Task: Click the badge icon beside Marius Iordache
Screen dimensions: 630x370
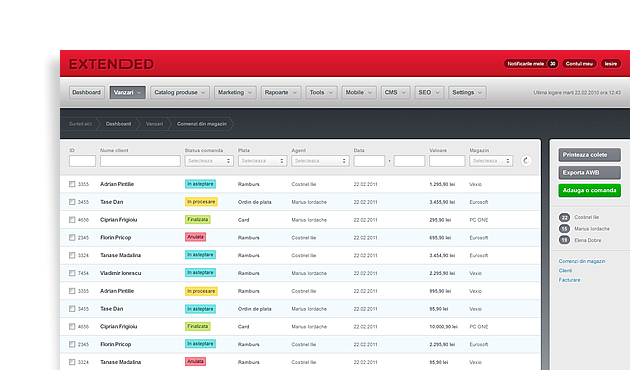Action: (x=564, y=229)
